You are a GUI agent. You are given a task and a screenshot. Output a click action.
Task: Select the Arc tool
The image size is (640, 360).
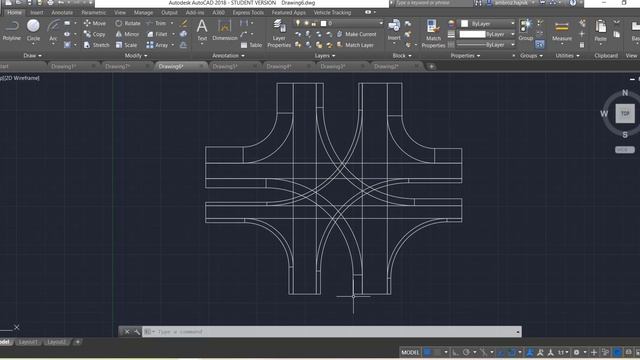[53, 31]
